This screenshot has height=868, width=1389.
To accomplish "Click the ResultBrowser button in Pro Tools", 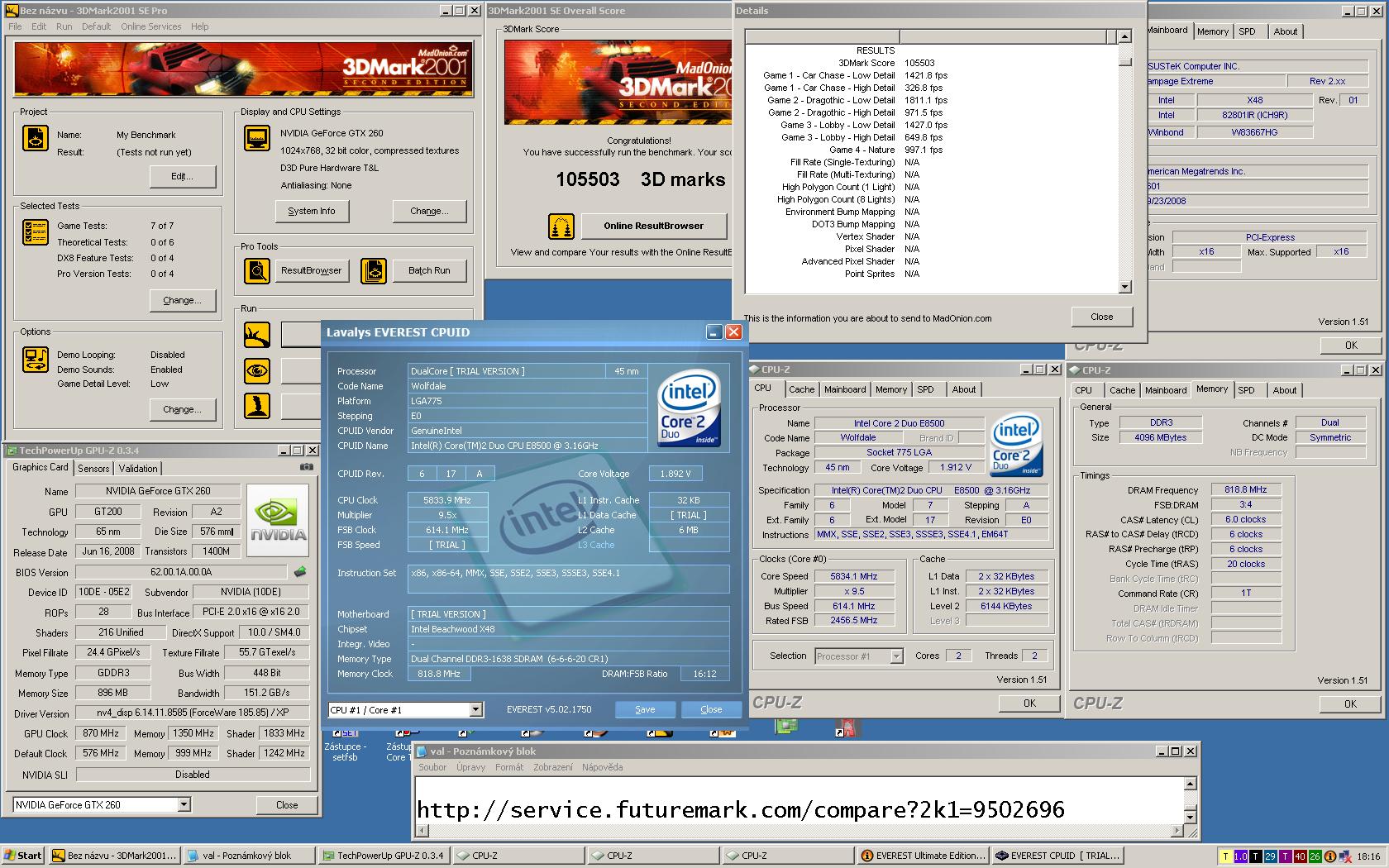I will point(312,270).
